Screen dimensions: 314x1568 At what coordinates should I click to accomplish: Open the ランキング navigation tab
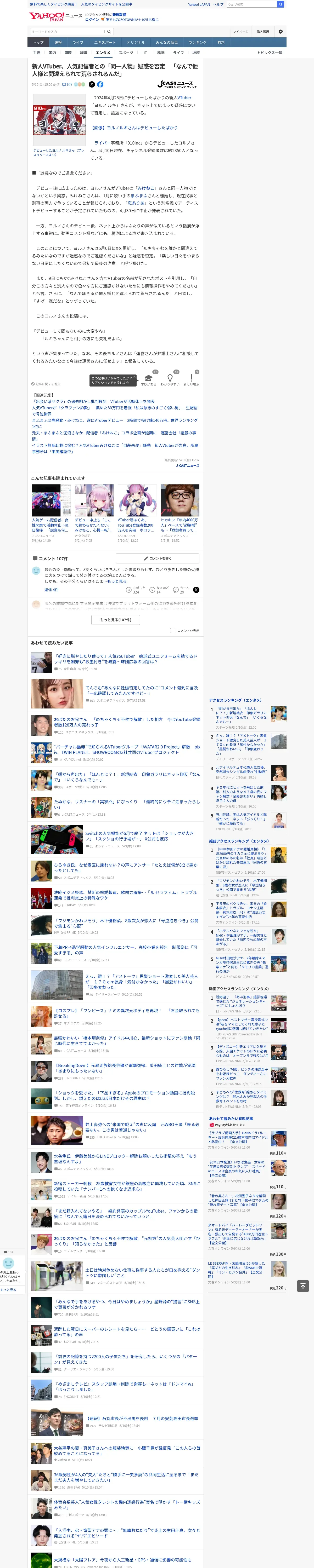click(x=198, y=43)
